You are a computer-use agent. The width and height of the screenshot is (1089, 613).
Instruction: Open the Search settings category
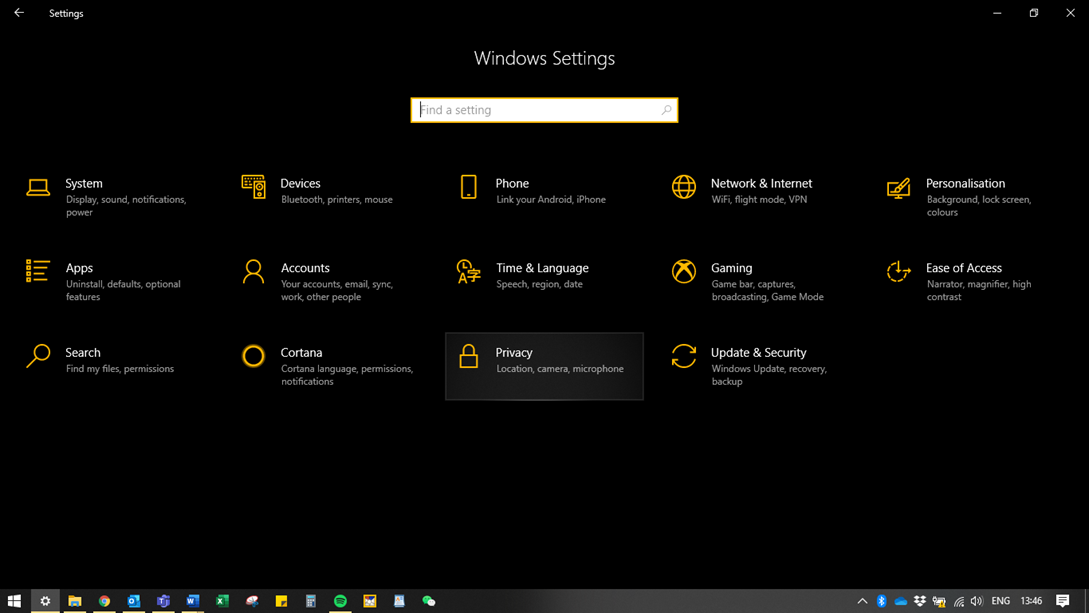pyautogui.click(x=83, y=353)
